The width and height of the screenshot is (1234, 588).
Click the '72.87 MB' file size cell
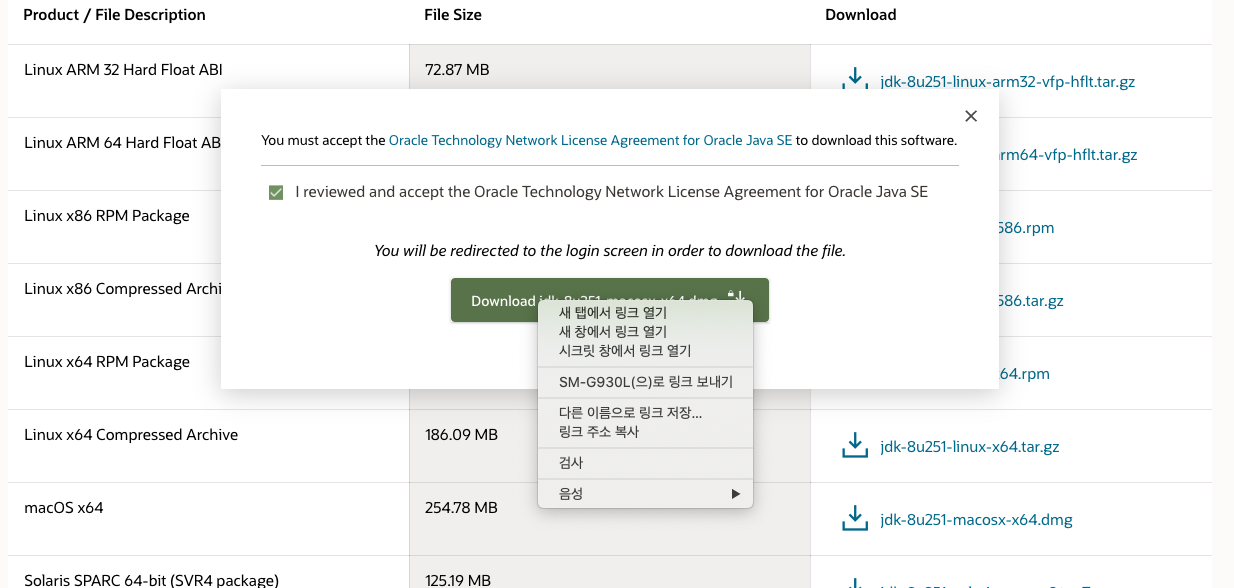(457, 70)
